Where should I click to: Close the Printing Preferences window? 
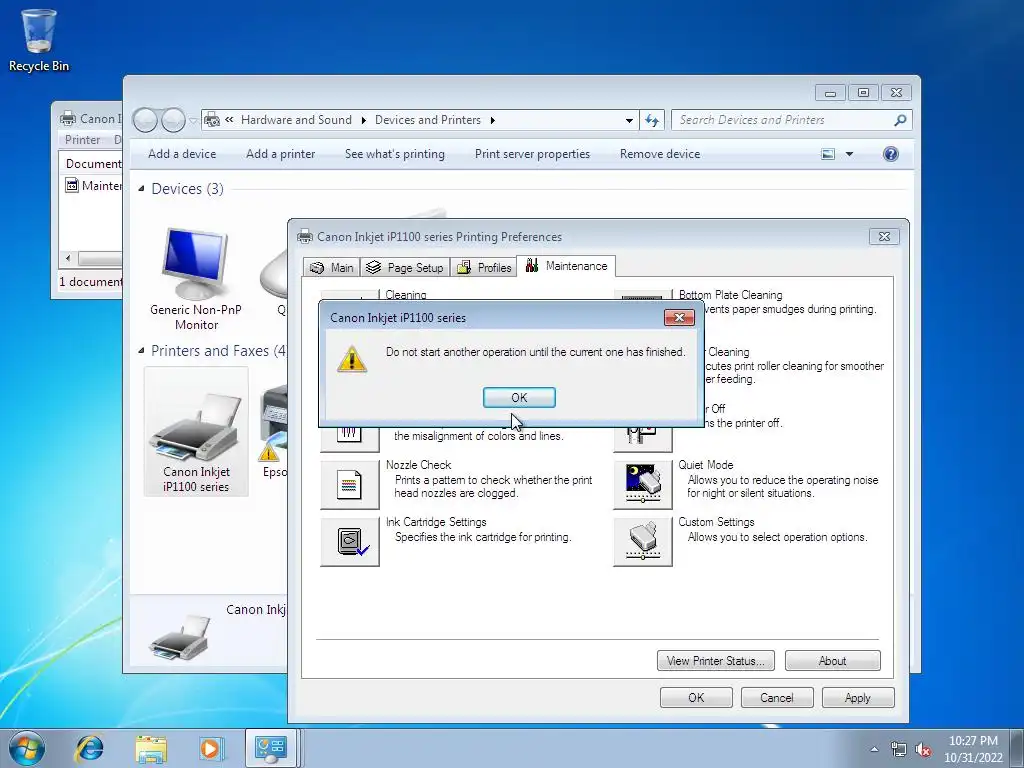[884, 236]
